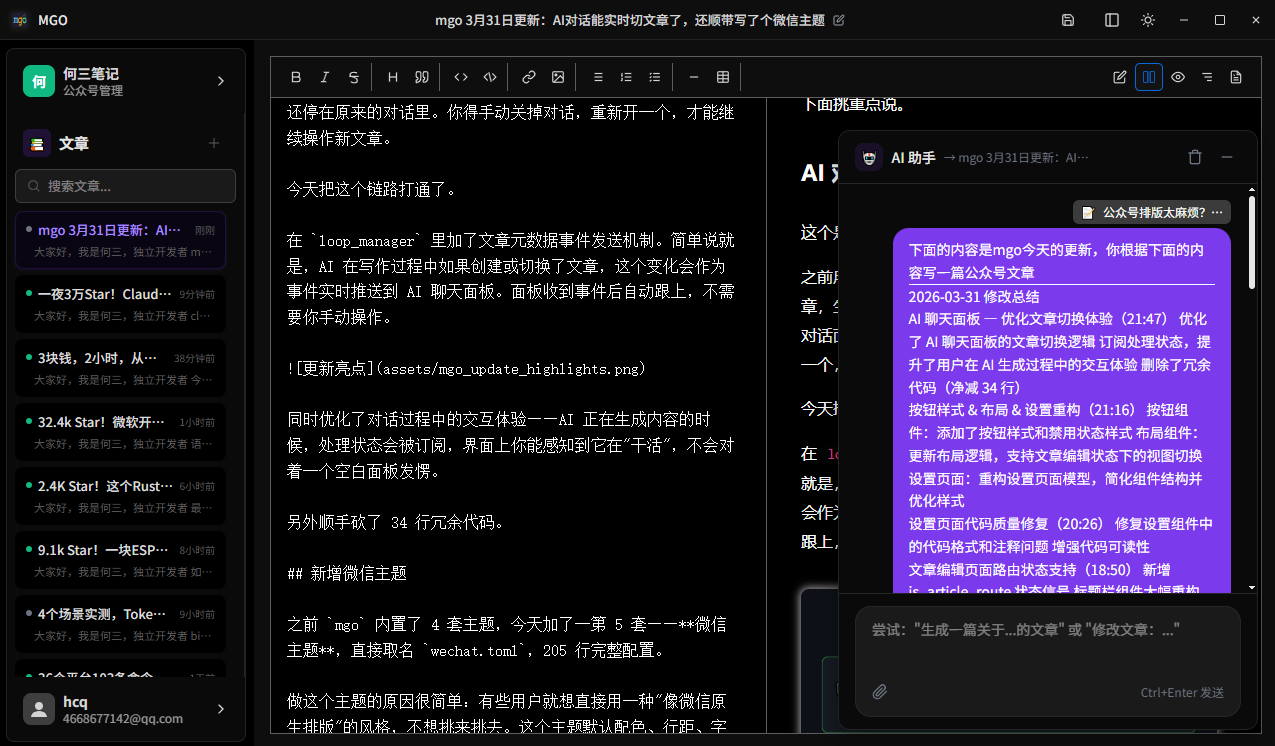Insert an image via the toolbar icon
The width and height of the screenshot is (1275, 746).
pos(557,77)
